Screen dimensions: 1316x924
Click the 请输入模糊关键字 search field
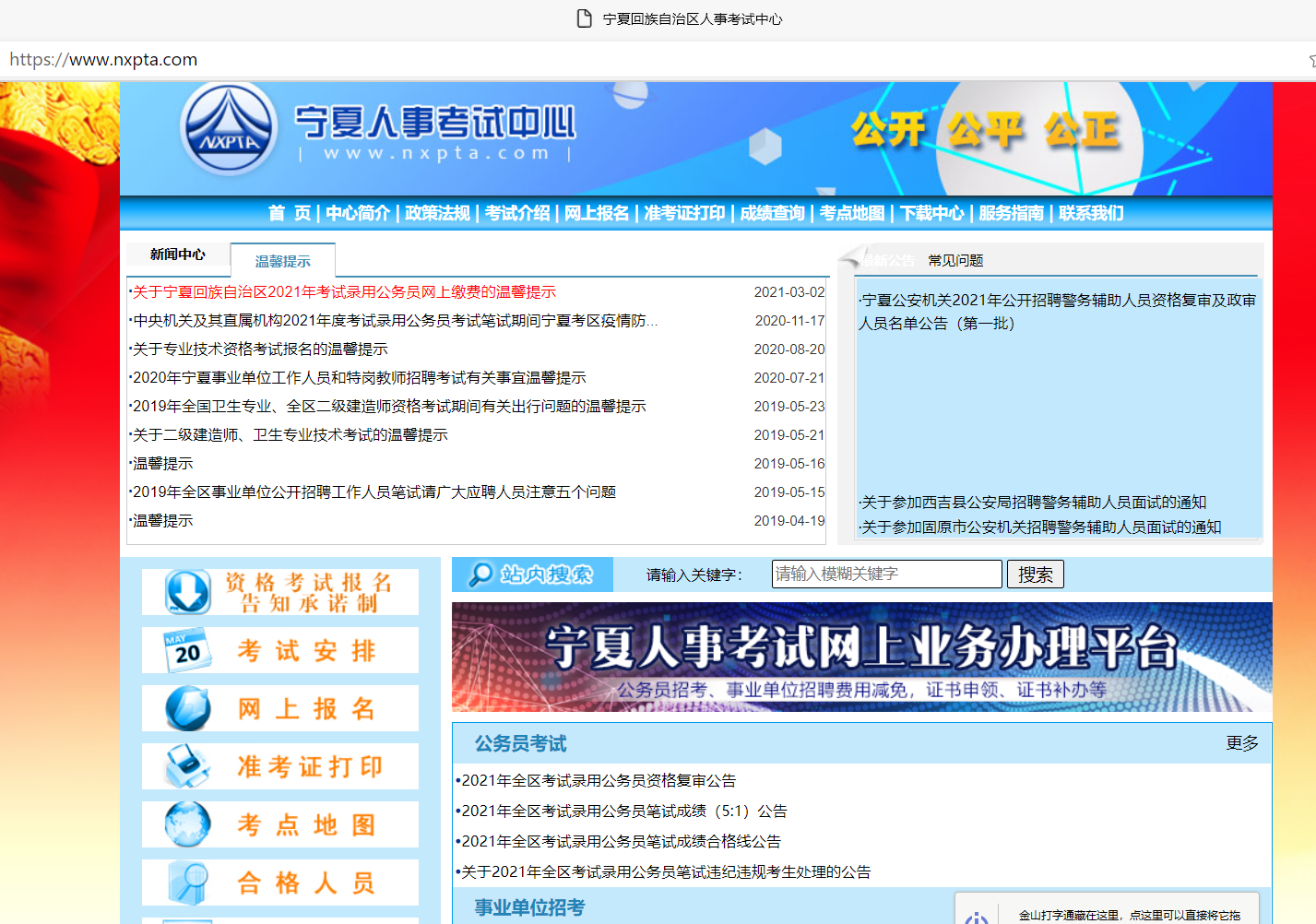[x=886, y=574]
